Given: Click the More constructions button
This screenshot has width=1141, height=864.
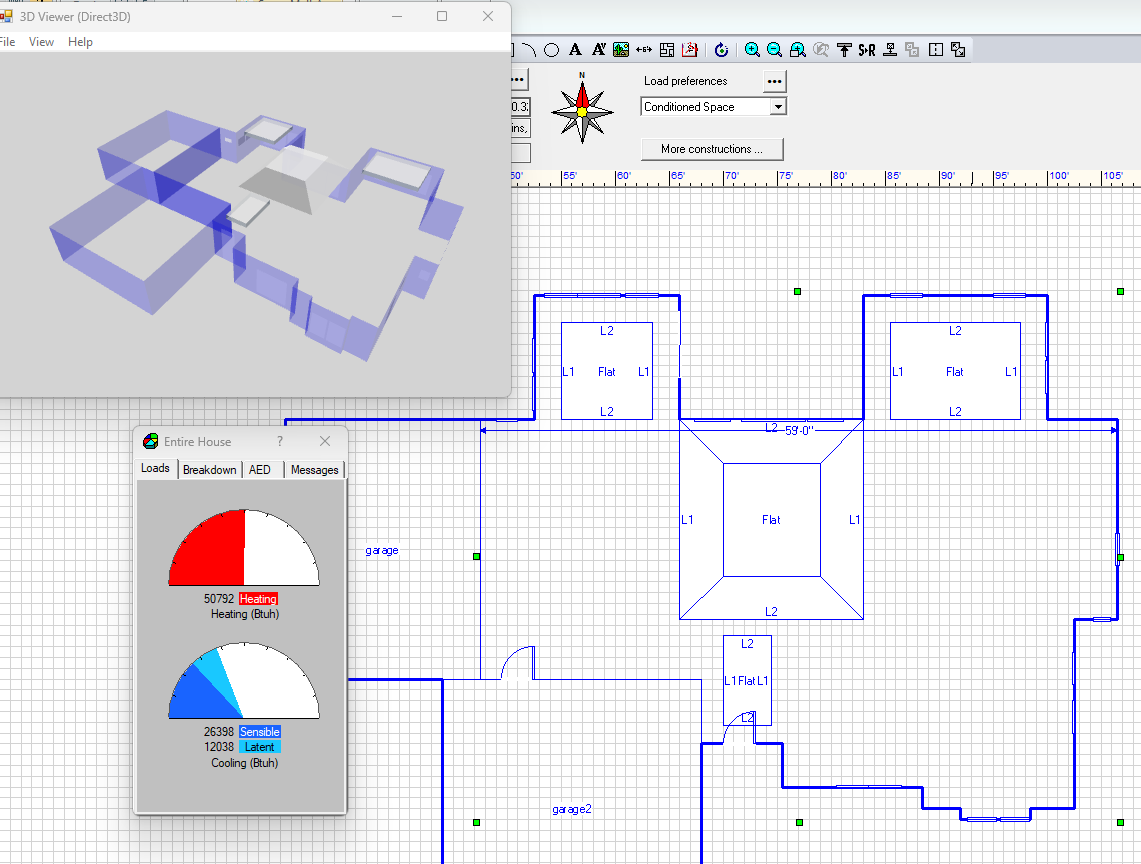Looking at the screenshot, I should coord(712,149).
